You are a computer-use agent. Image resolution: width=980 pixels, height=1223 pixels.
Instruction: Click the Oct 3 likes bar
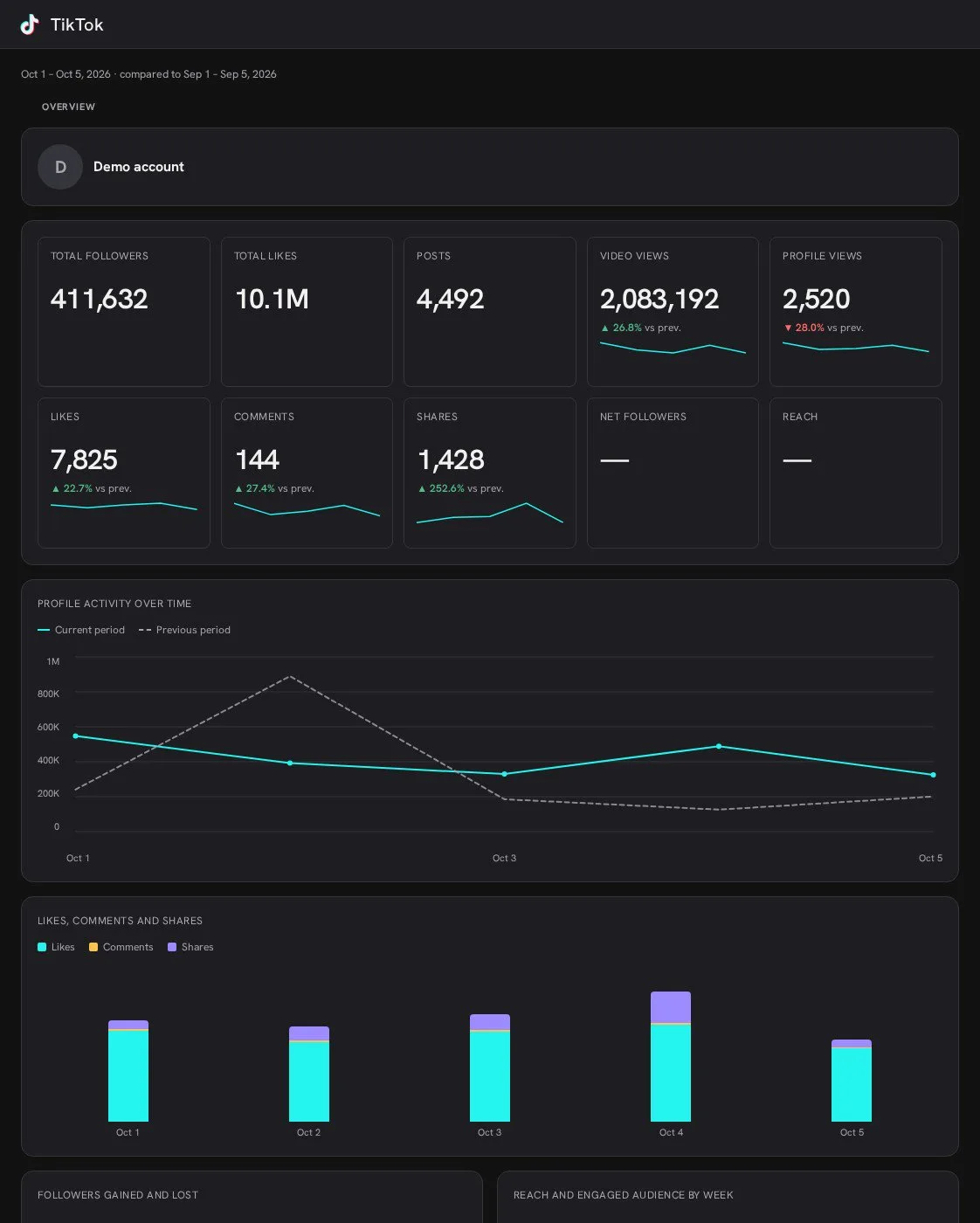490,1077
